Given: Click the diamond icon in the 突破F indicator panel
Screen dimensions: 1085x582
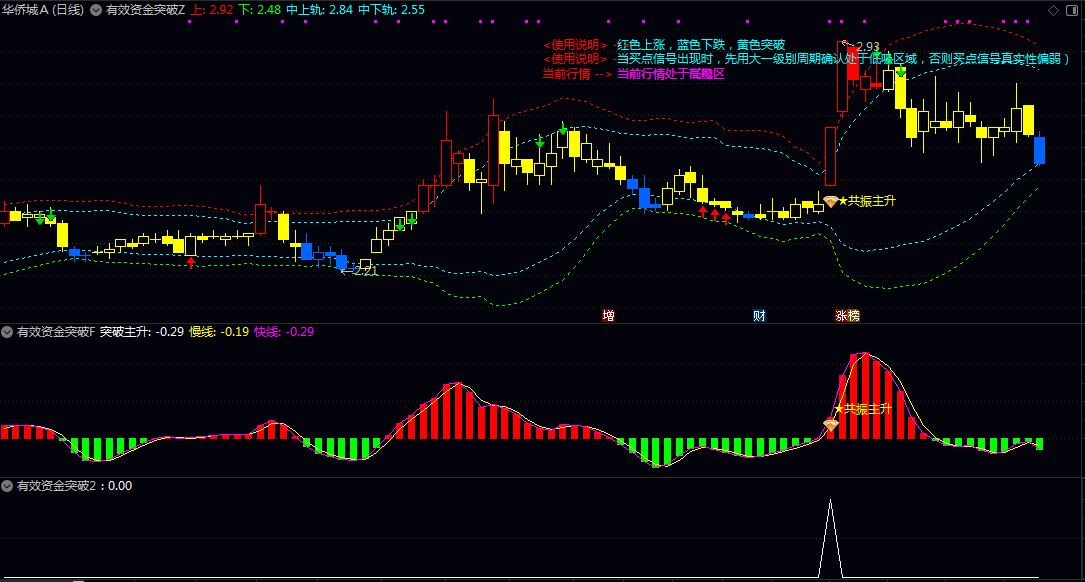Looking at the screenshot, I should coord(830,425).
